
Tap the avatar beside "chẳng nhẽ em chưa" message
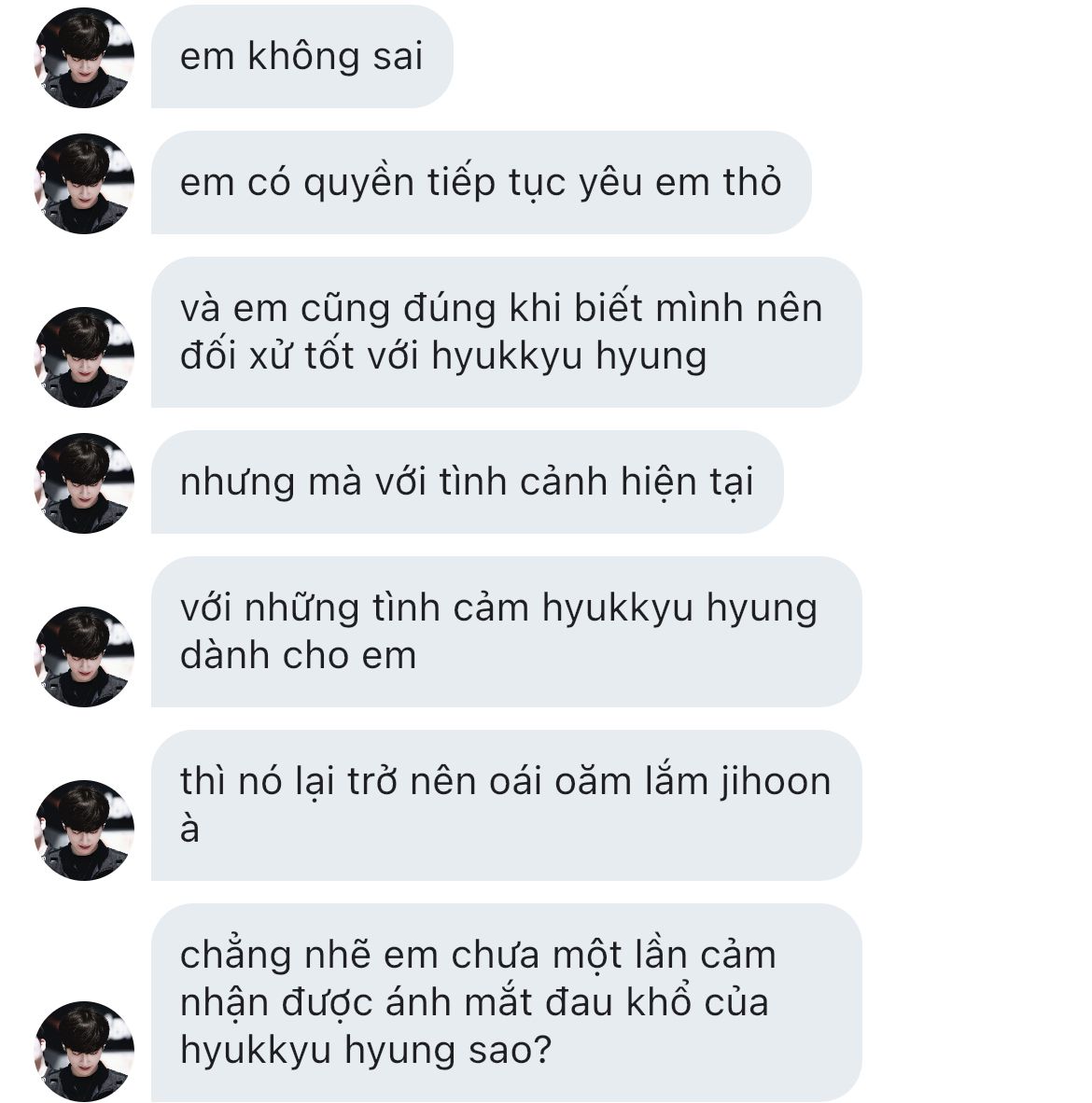84,1052
